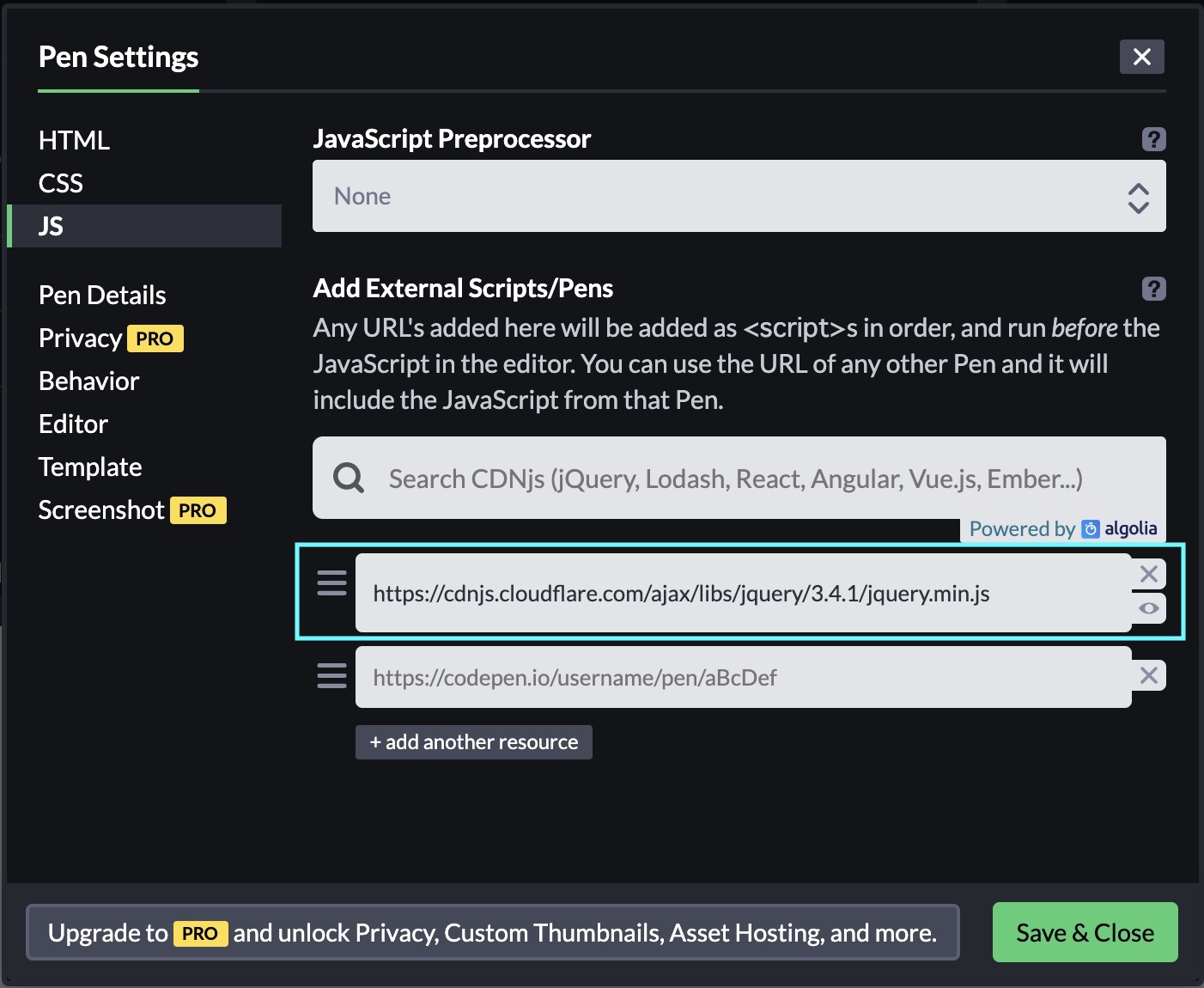Open the Pen Details section
Screen dimensions: 1204x988
102,295
